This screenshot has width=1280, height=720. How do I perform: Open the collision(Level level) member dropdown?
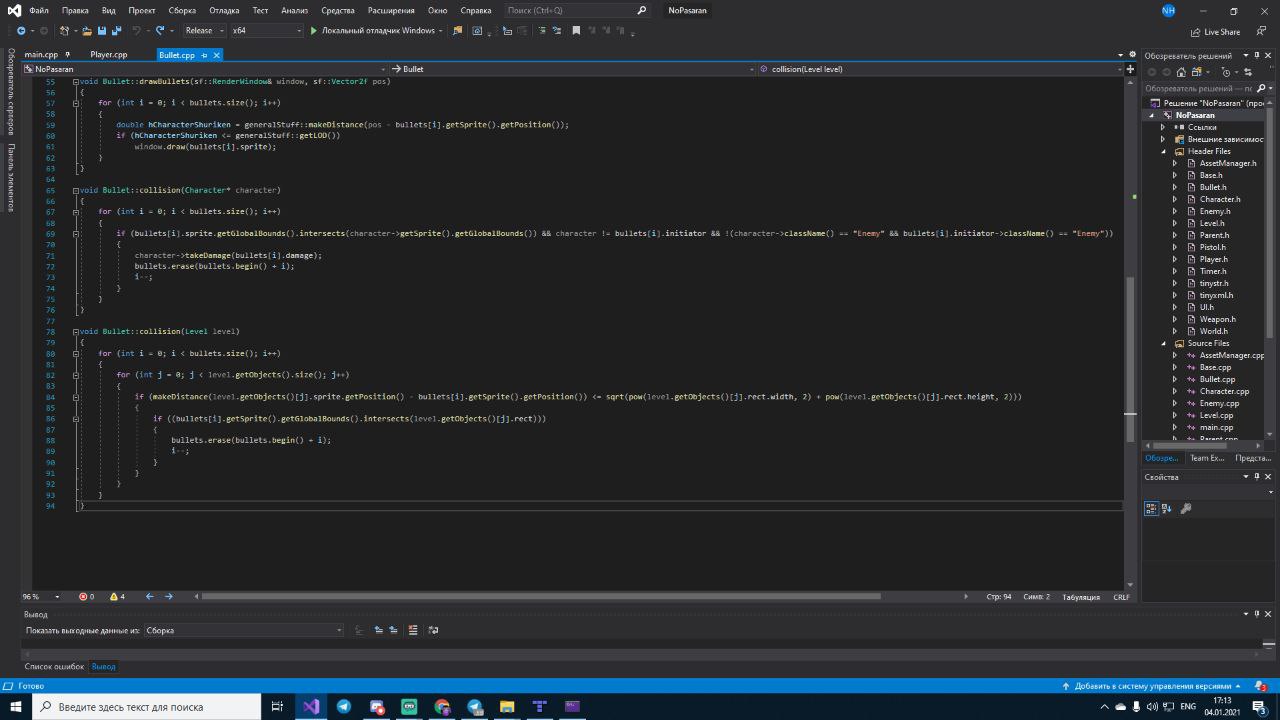click(x=940, y=69)
